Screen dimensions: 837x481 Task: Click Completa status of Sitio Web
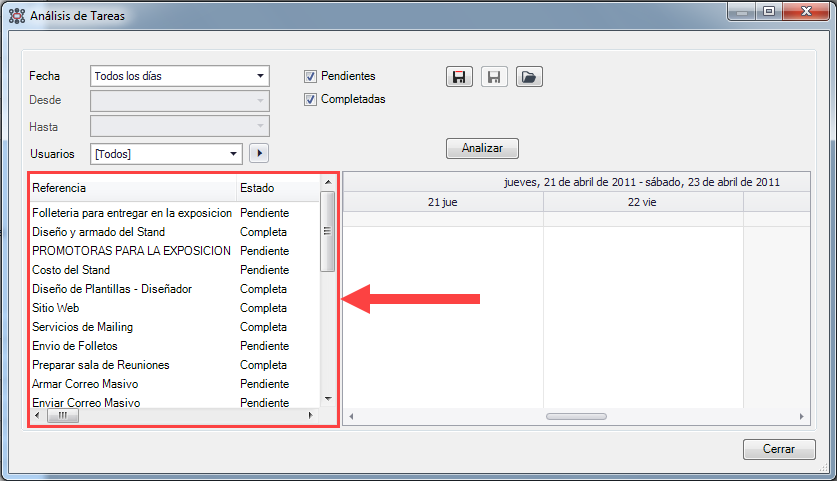click(263, 308)
